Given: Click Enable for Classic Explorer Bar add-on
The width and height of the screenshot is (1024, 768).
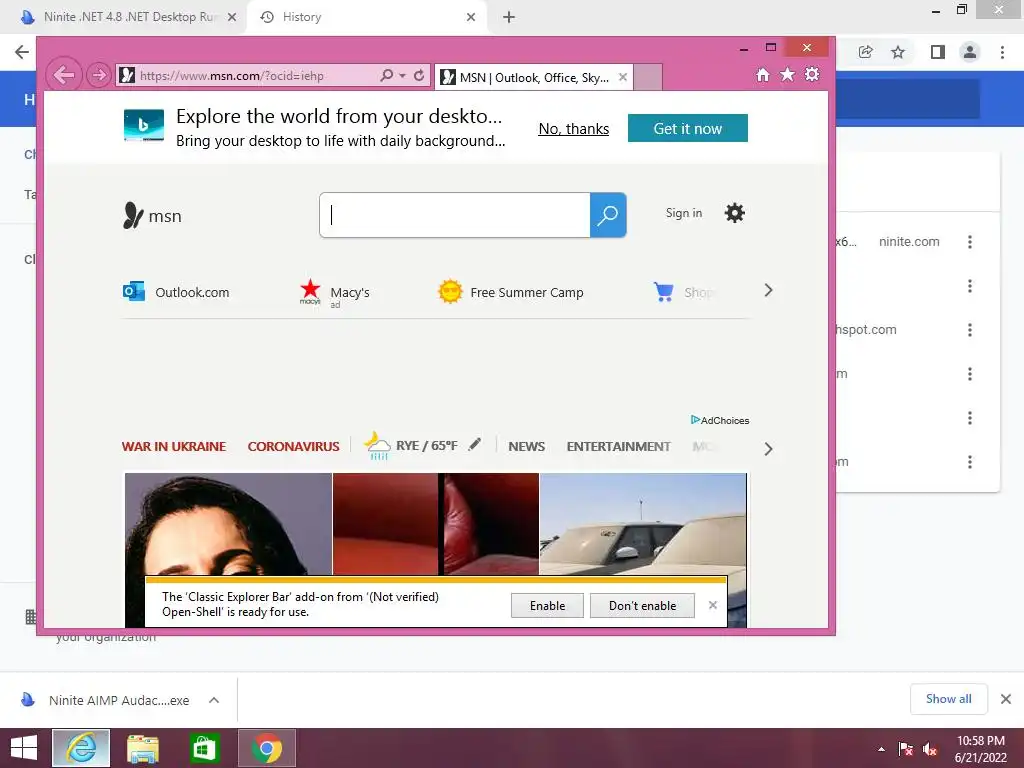Looking at the screenshot, I should coord(547,605).
